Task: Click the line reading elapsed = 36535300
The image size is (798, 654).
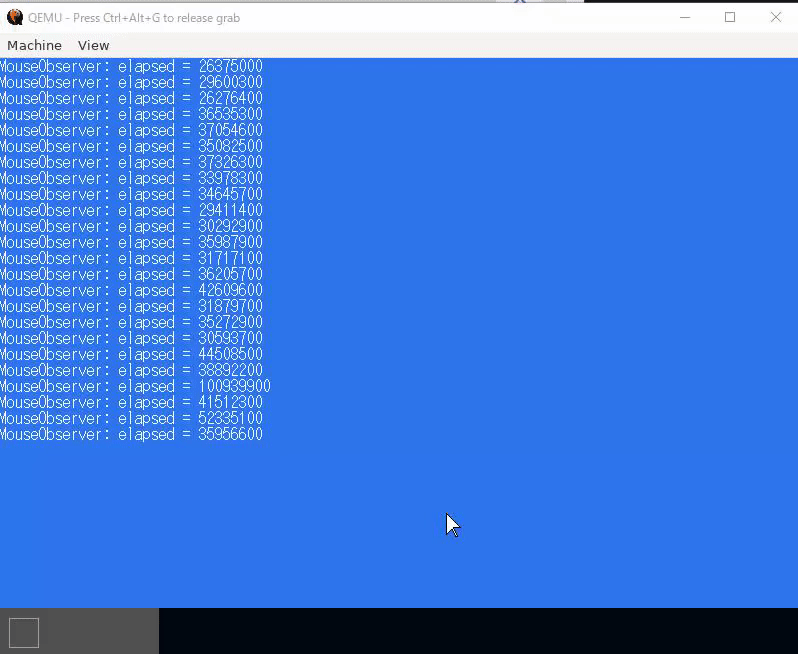Action: [131, 115]
